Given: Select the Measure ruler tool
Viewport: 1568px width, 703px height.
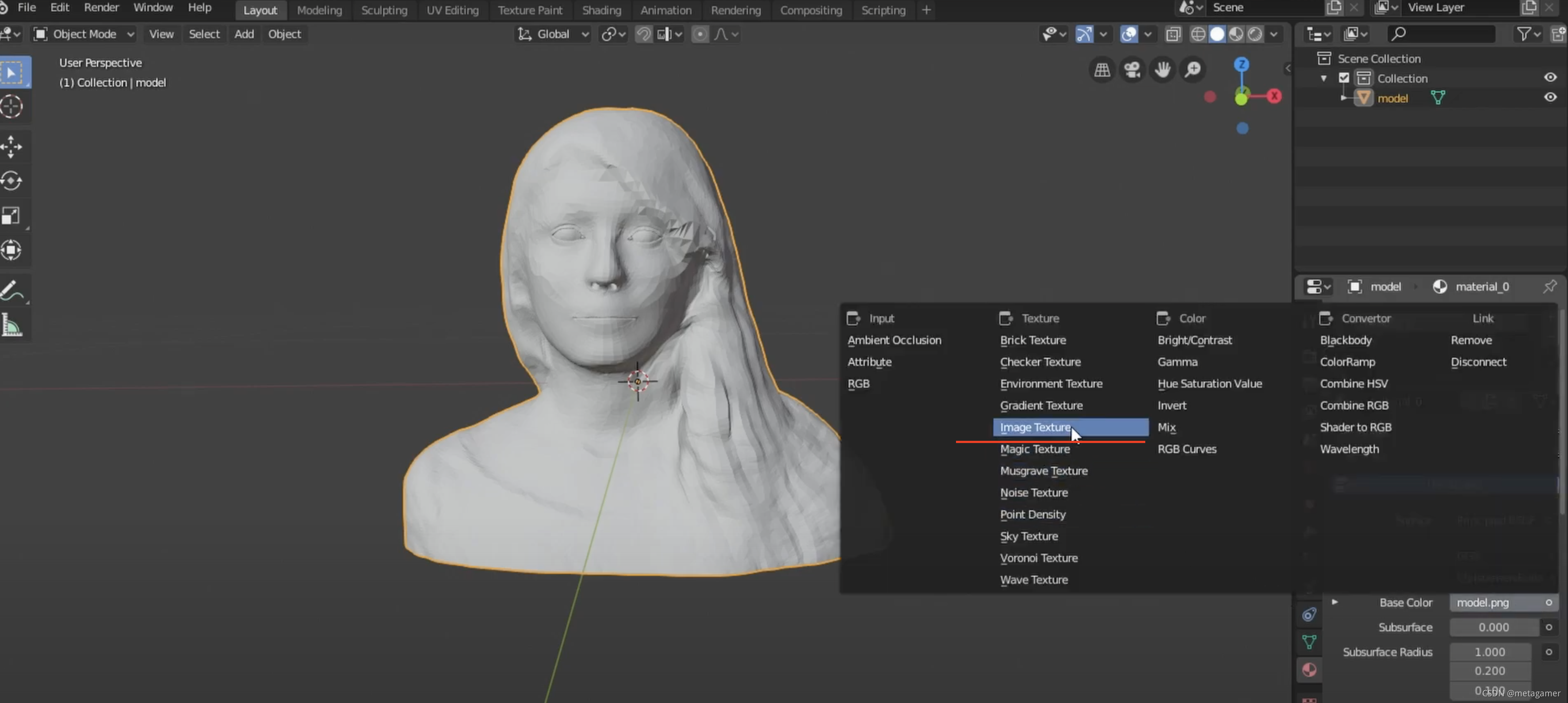Looking at the screenshot, I should coord(11,325).
